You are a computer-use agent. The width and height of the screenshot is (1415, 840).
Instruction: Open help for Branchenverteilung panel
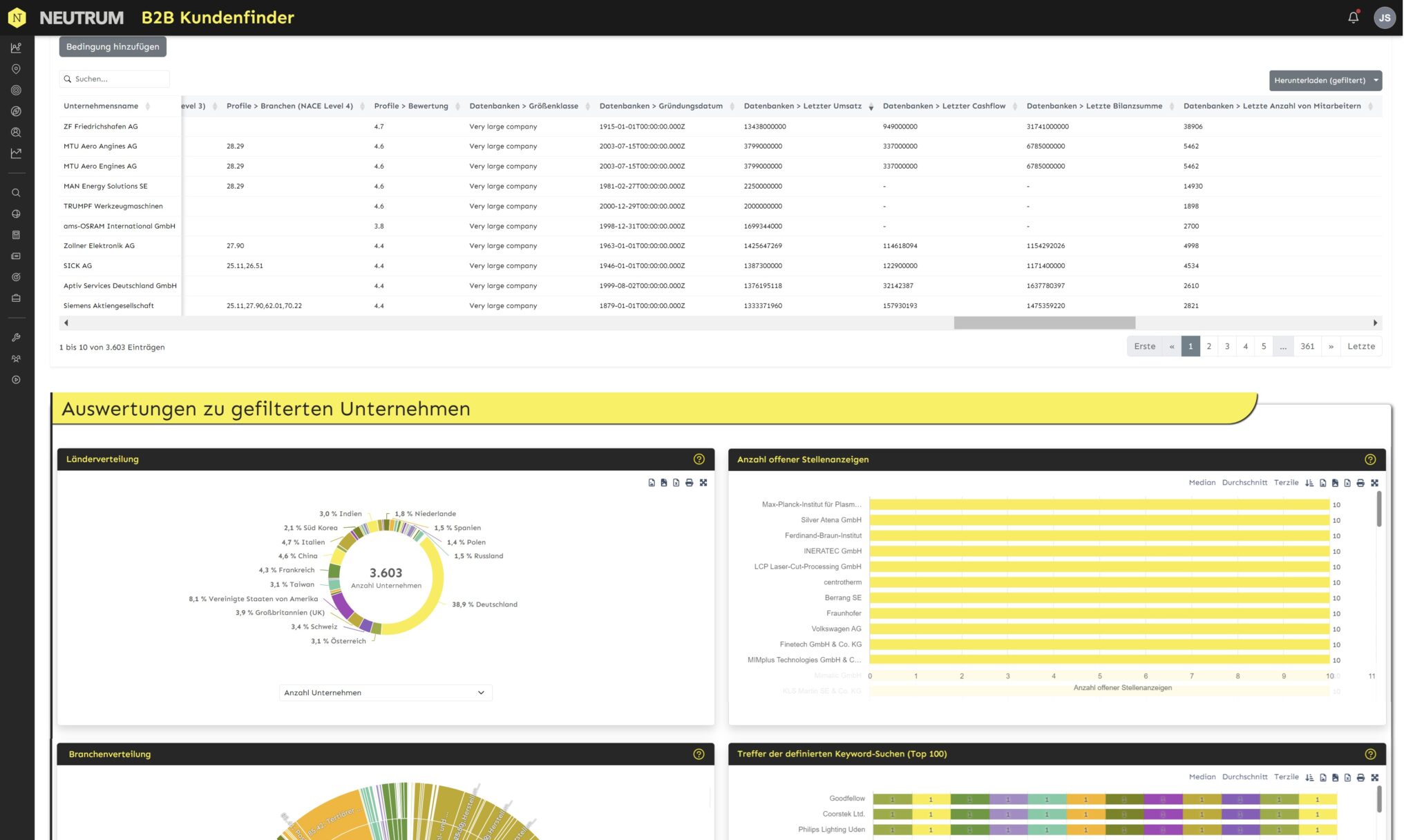[x=699, y=754]
